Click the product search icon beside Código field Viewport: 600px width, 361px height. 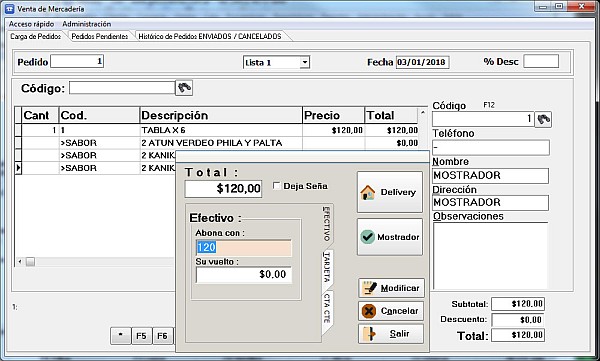click(x=184, y=88)
